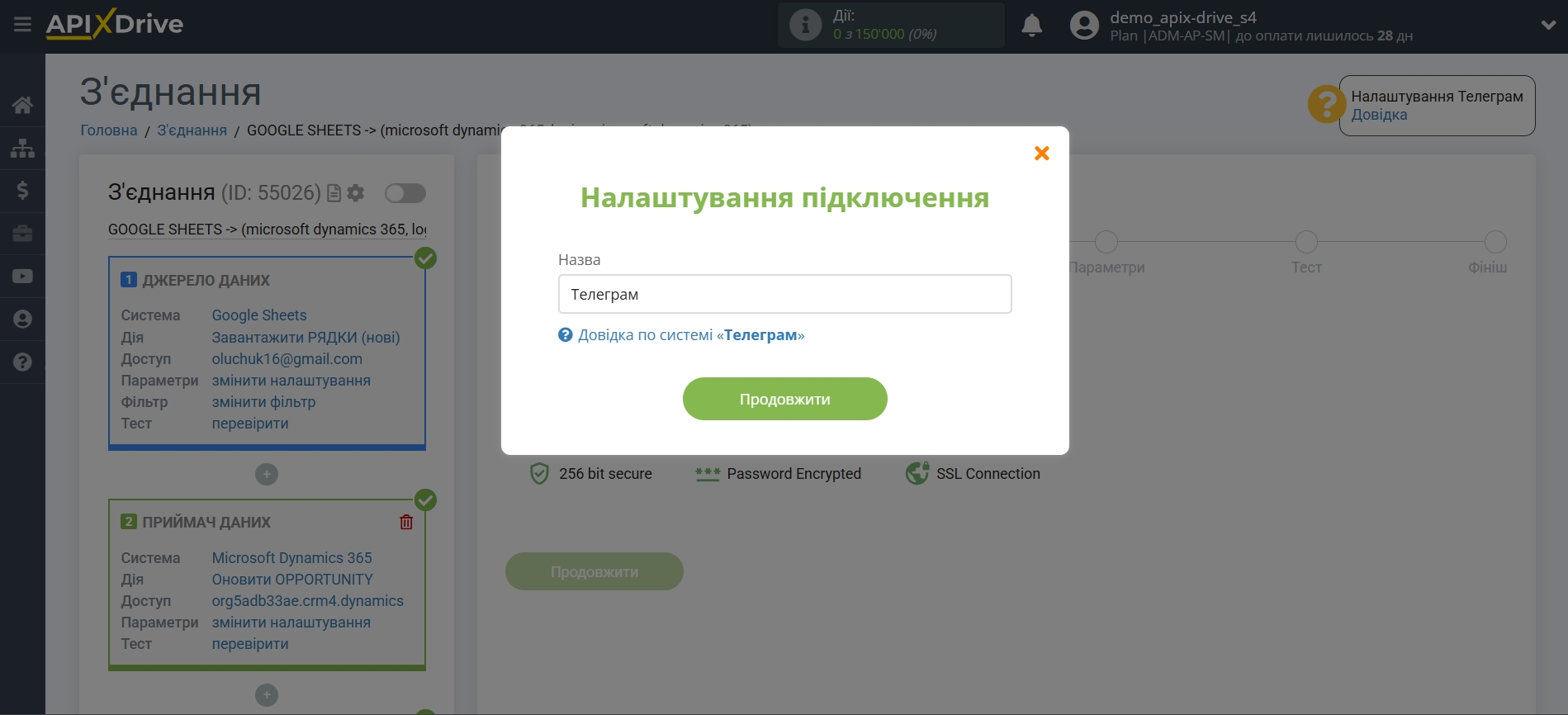
Task: Click the ApiX-Drive logo
Action: pyautogui.click(x=115, y=24)
